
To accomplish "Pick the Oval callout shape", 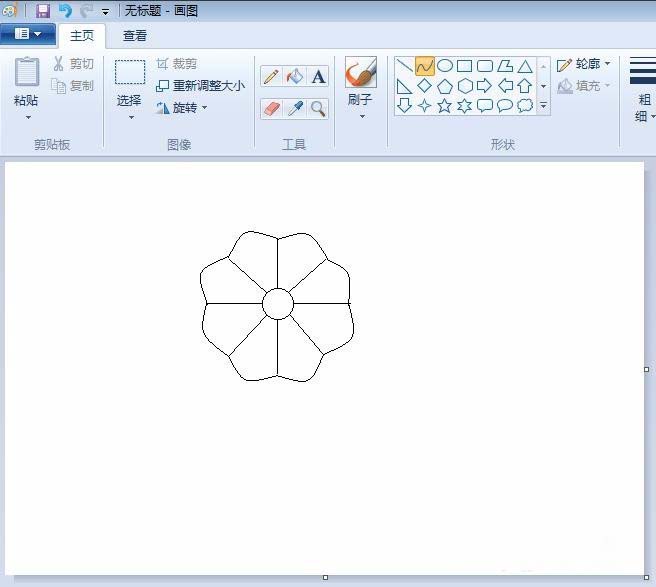I will (505, 105).
